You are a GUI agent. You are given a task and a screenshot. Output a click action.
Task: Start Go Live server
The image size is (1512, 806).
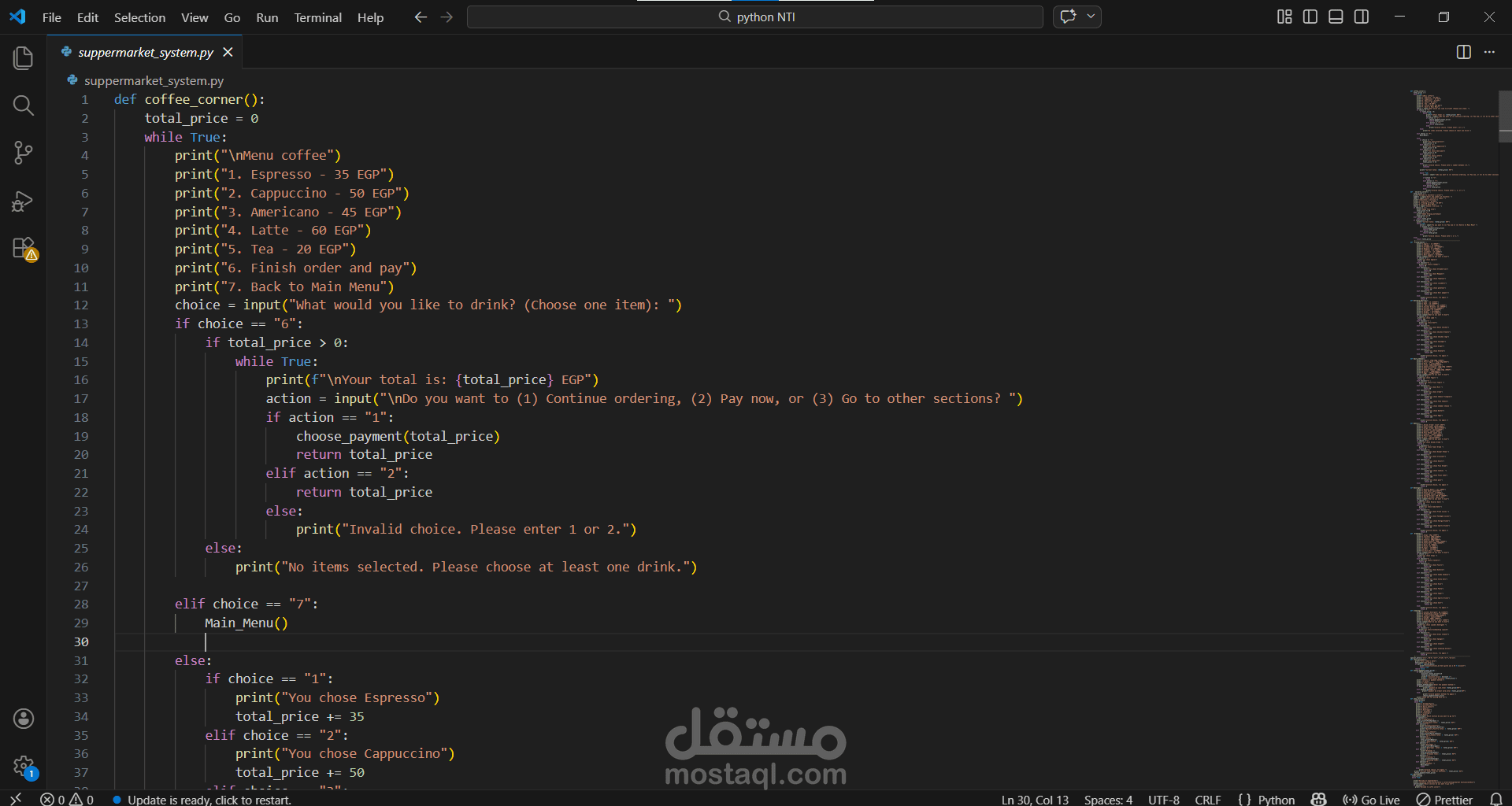click(1371, 799)
